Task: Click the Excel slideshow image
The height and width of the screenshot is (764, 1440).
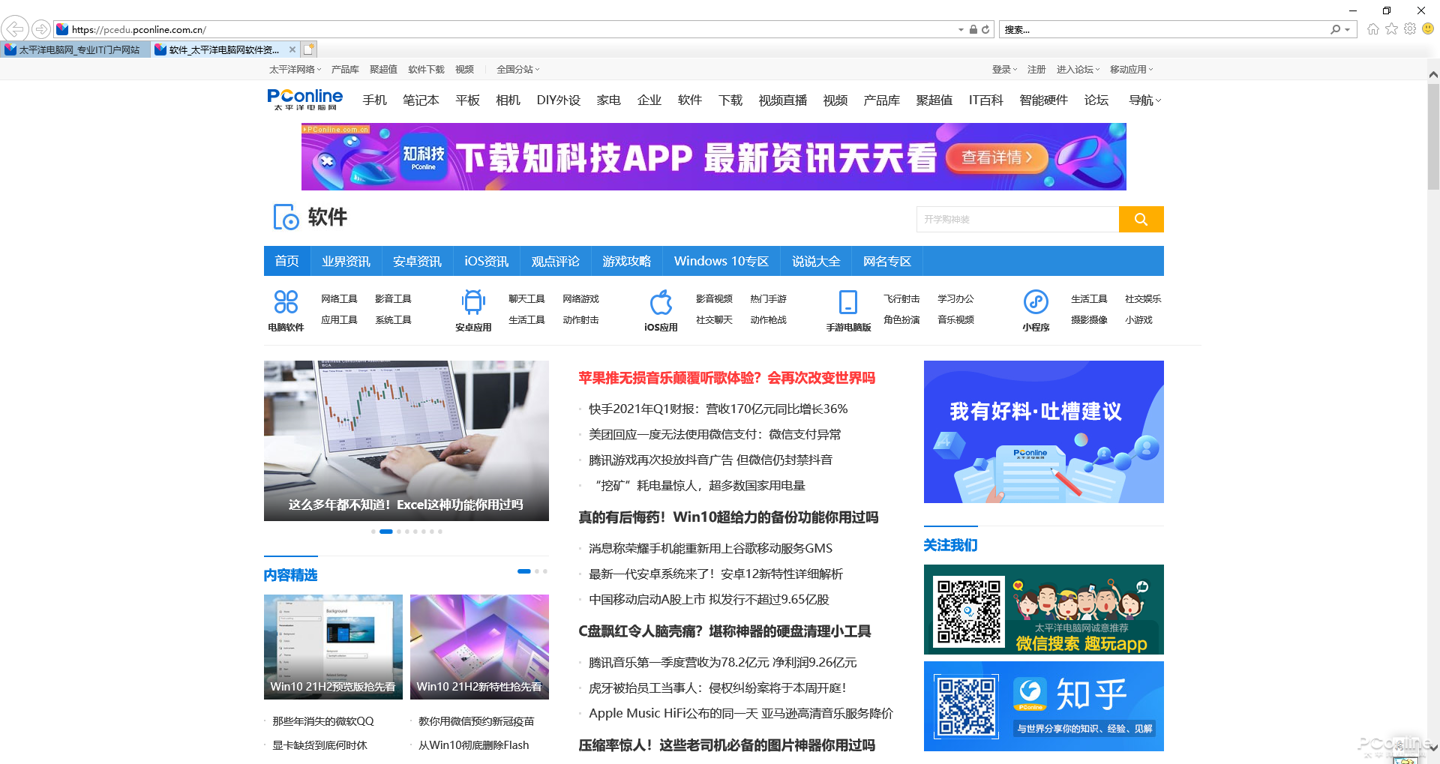Action: (x=406, y=441)
